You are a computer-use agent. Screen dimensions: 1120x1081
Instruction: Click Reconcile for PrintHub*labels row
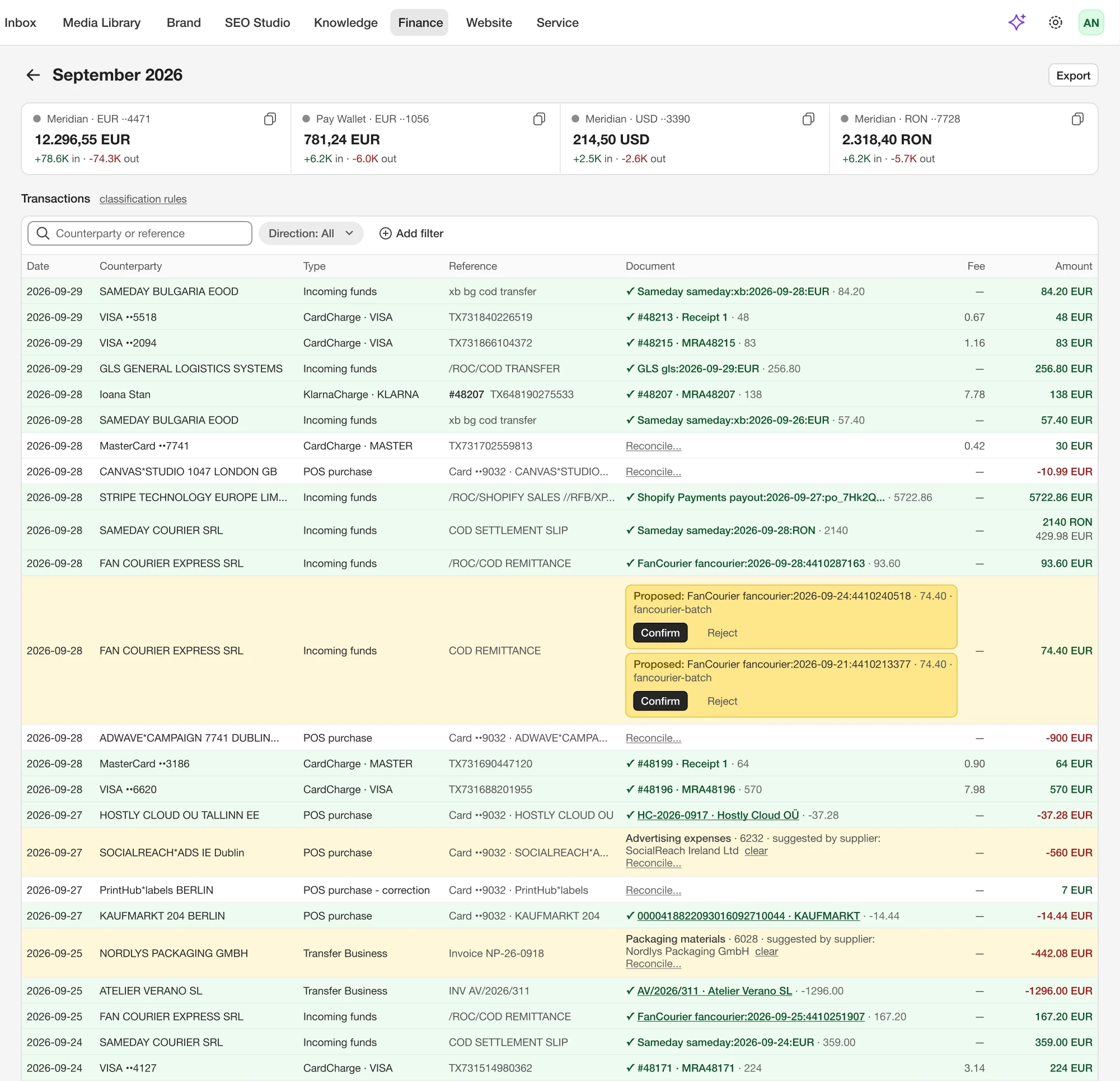point(653,890)
